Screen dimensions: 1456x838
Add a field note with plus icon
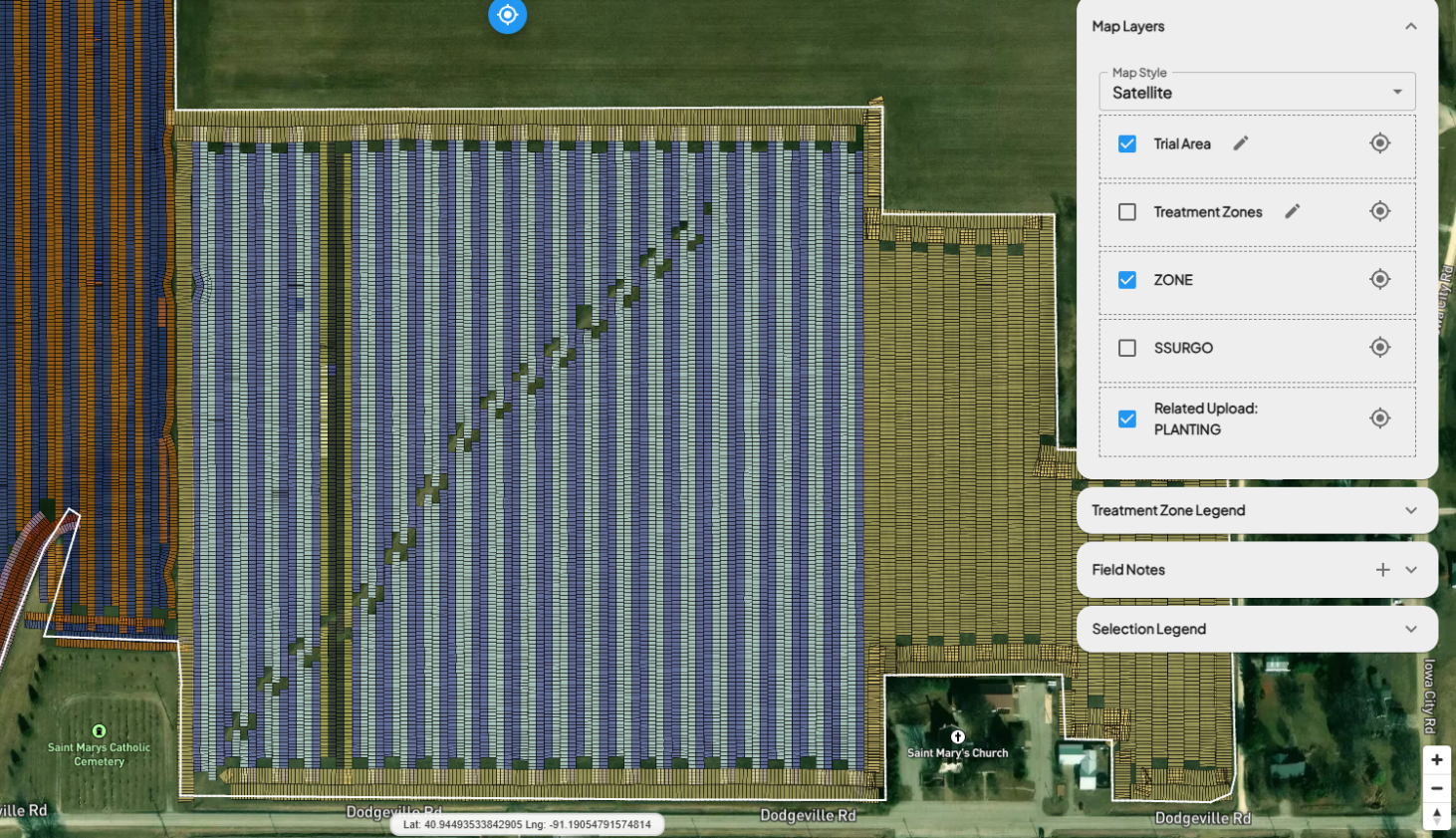tap(1382, 570)
